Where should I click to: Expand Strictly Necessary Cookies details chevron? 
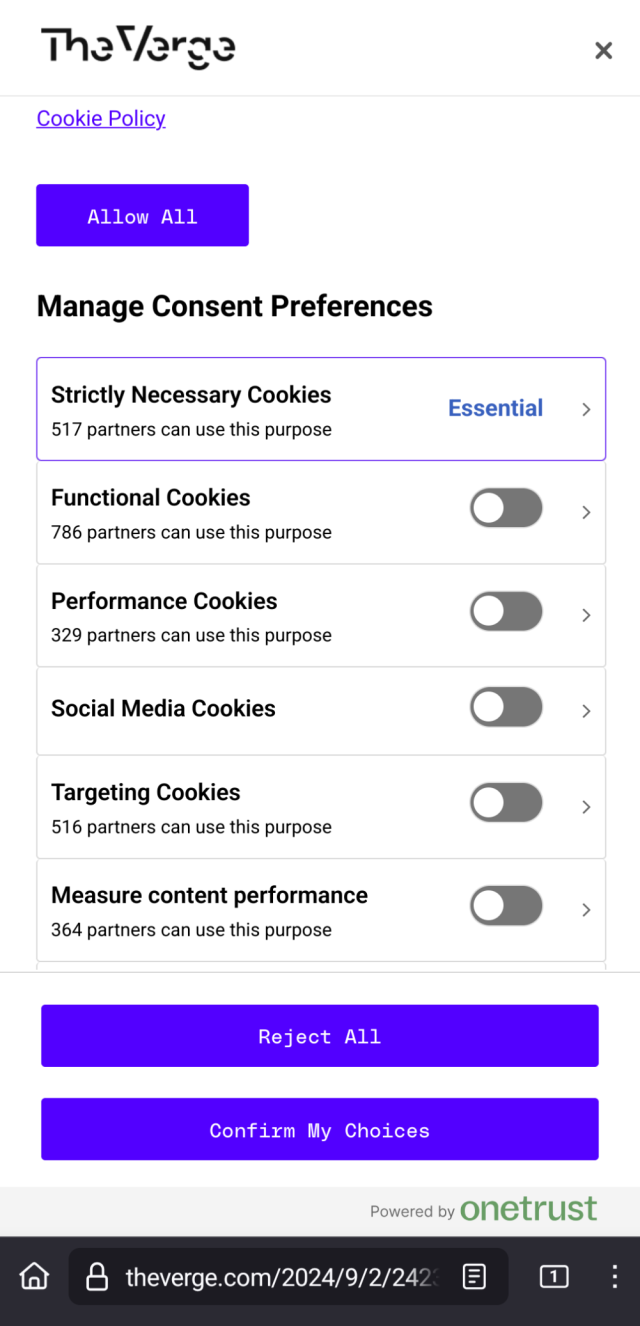[x=587, y=409]
